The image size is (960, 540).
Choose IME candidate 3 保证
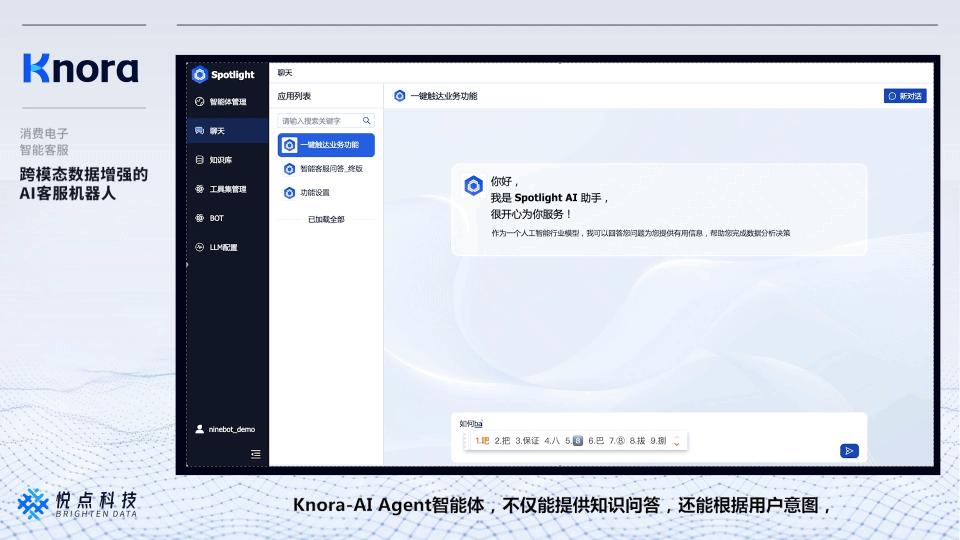click(x=527, y=441)
